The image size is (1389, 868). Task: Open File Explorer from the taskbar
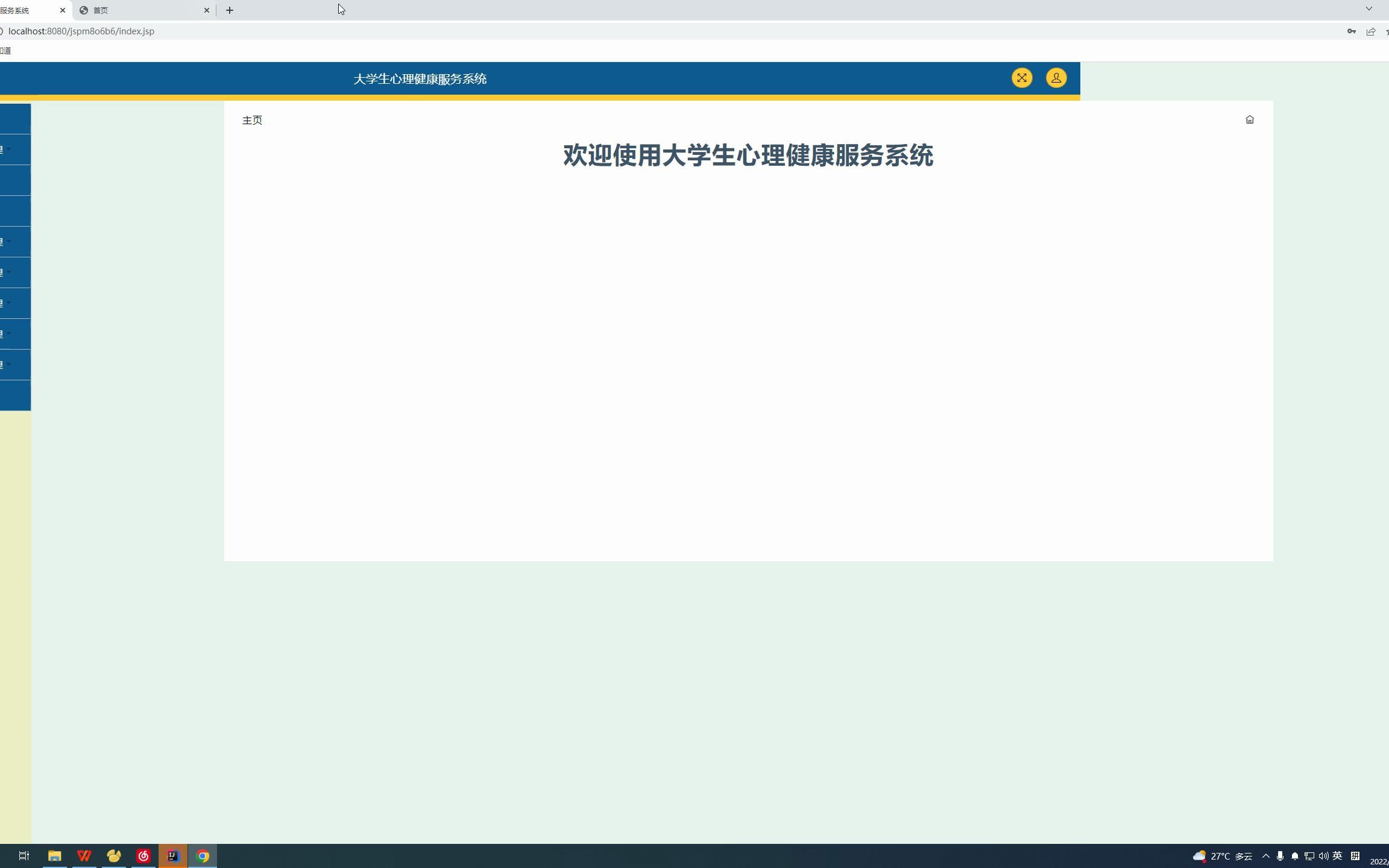click(x=54, y=856)
